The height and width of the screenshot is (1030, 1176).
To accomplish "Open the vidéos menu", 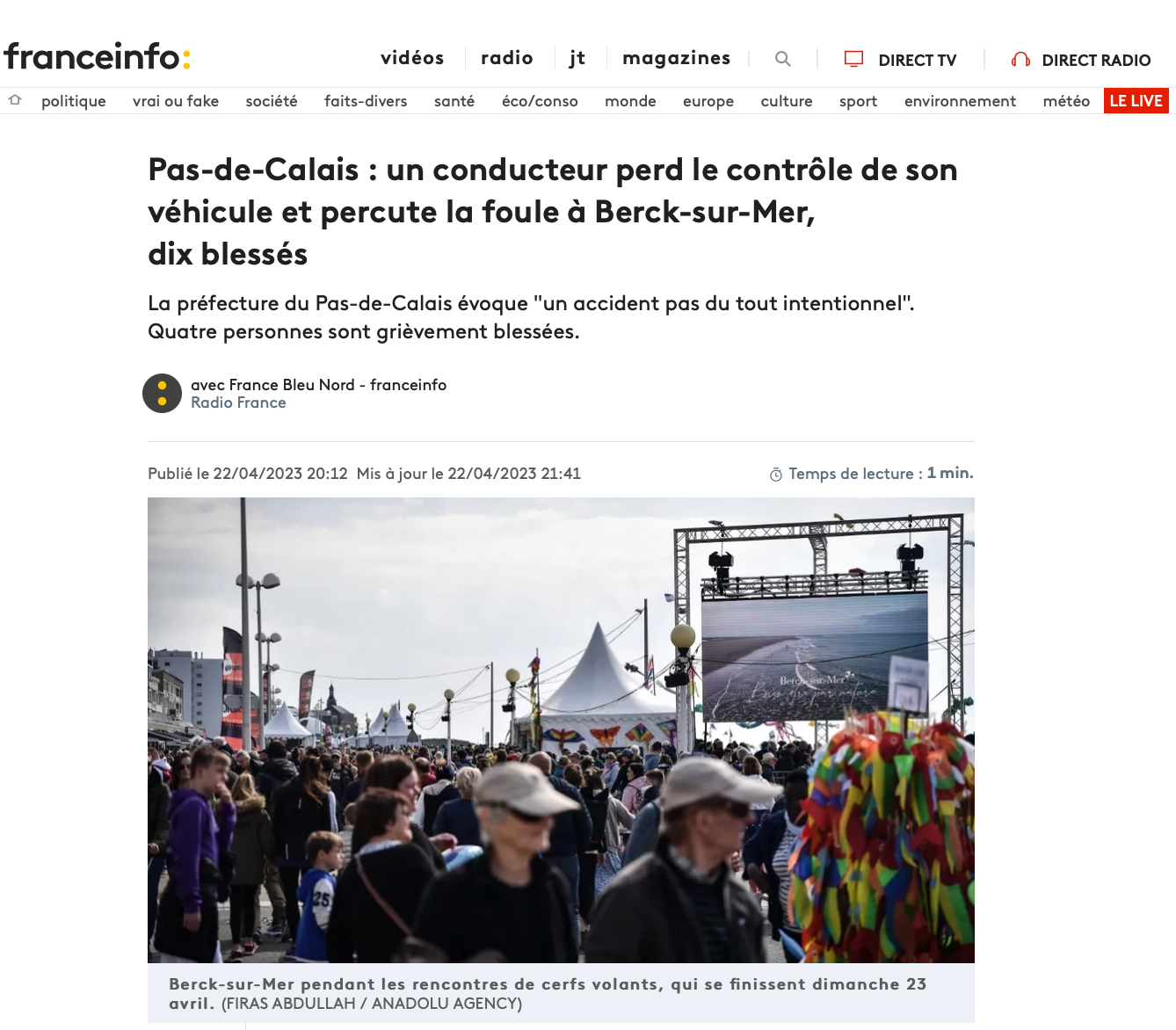I will (412, 58).
